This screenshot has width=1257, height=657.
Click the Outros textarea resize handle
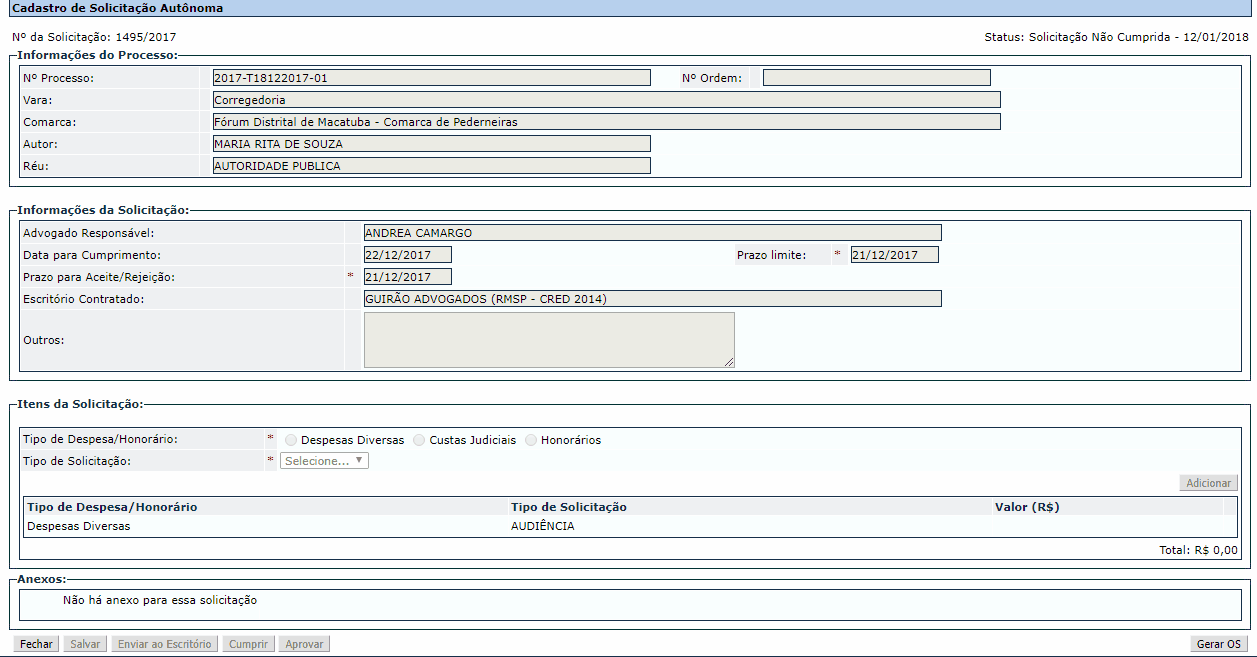point(729,362)
